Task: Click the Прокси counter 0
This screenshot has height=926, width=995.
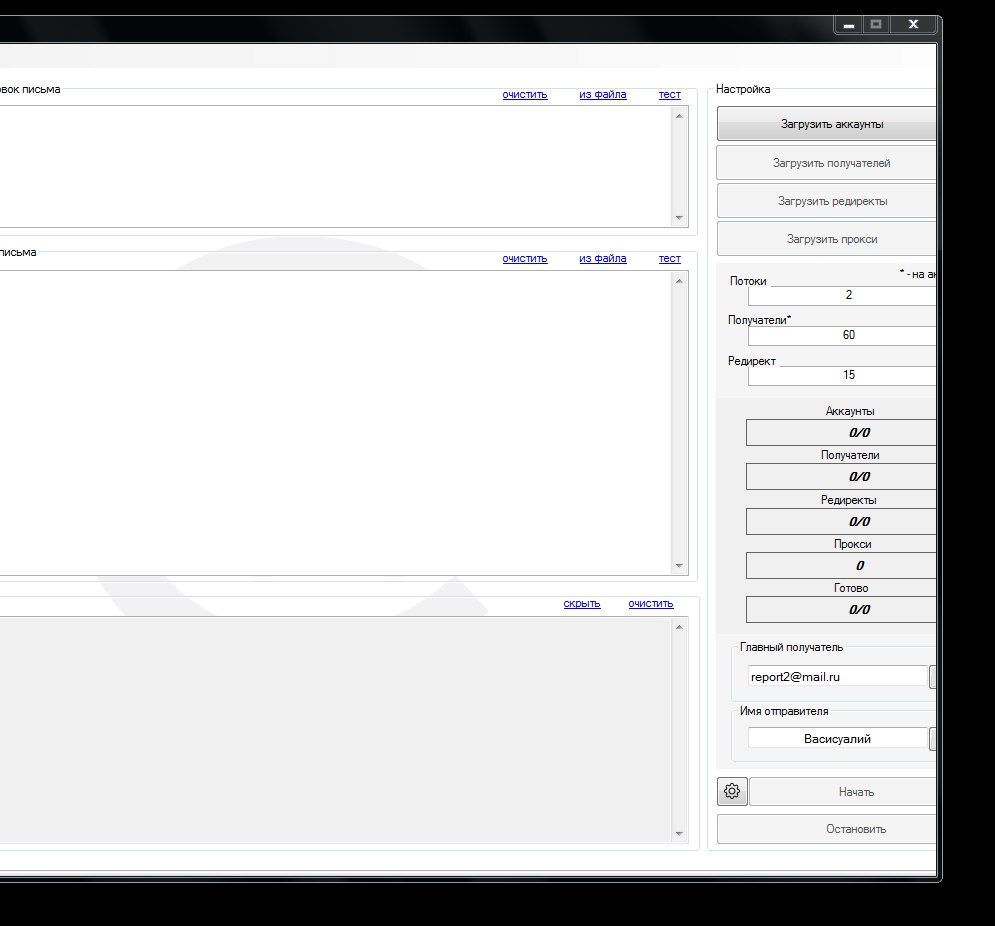Action: pyautogui.click(x=841, y=565)
